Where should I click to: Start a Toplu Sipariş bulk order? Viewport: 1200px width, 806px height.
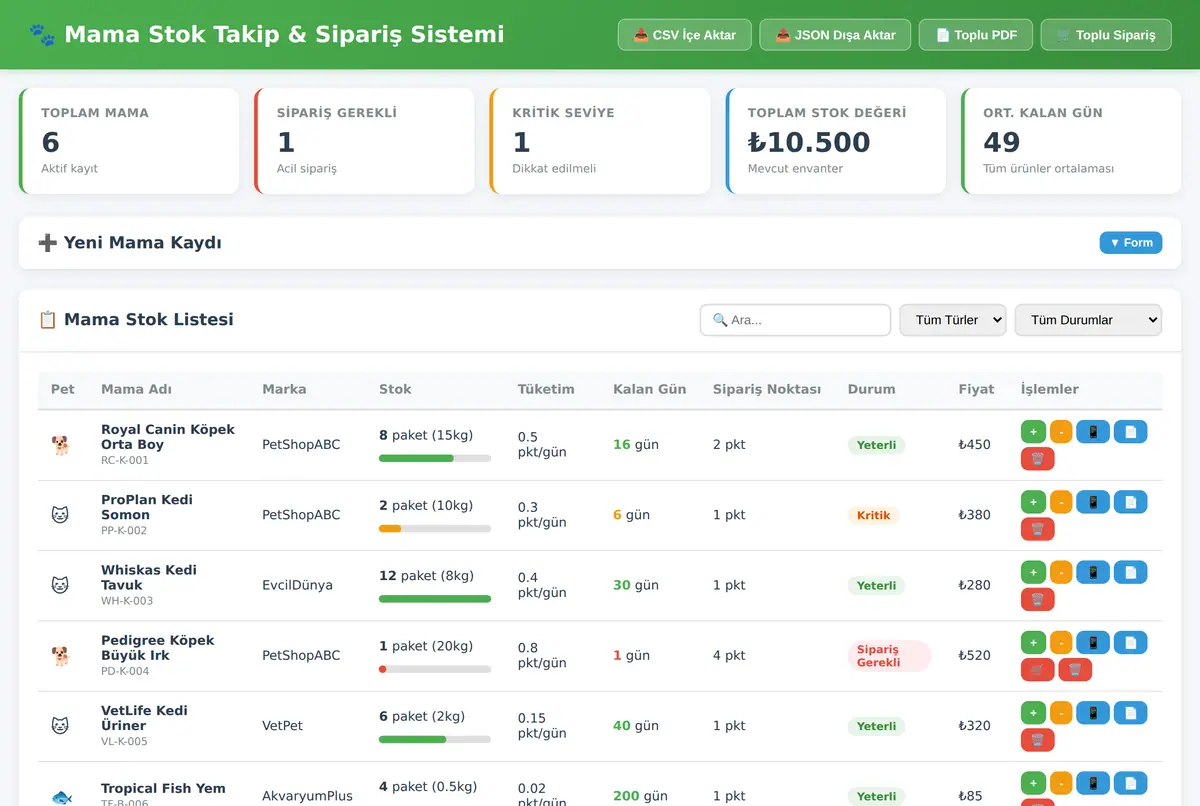1106,35
